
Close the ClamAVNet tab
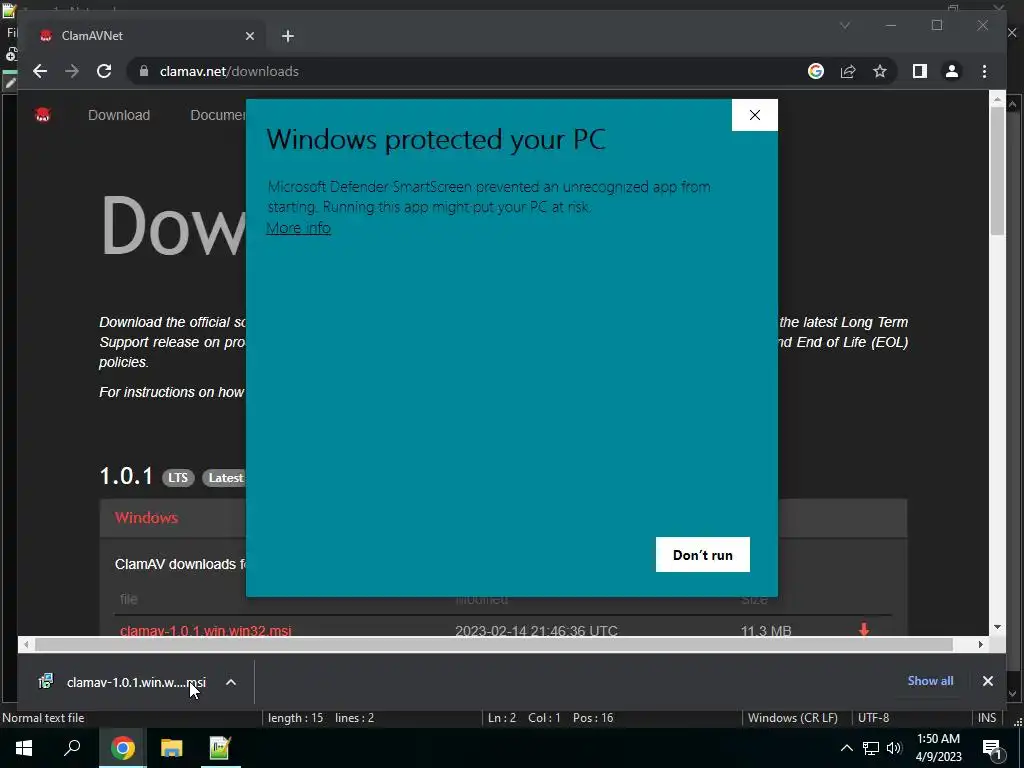(249, 36)
